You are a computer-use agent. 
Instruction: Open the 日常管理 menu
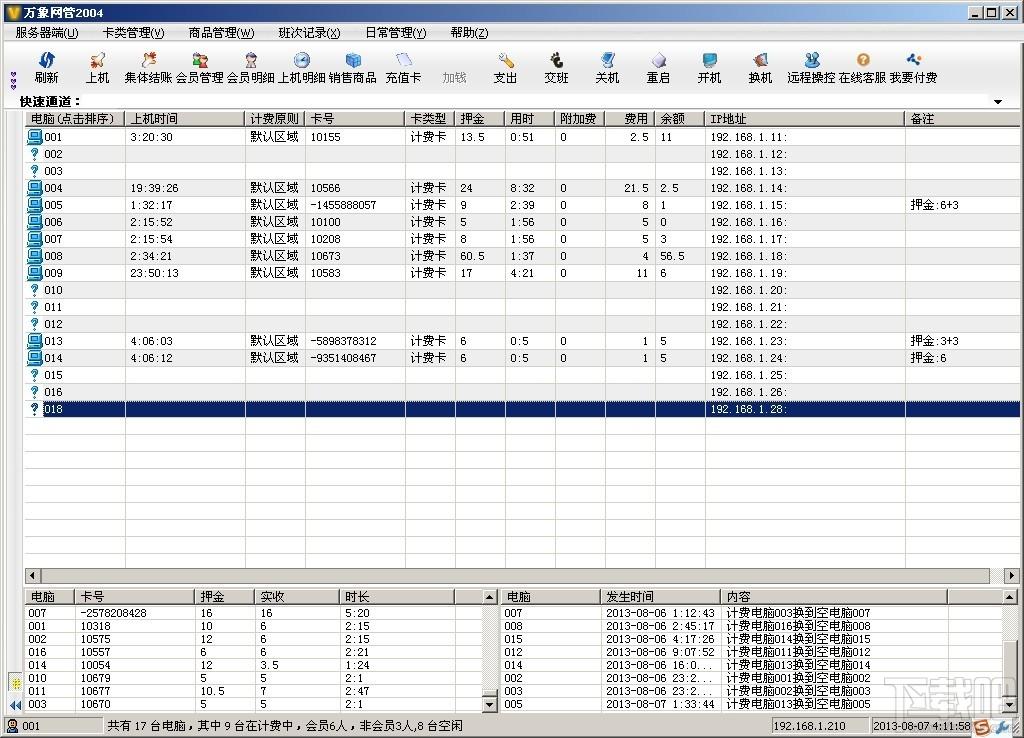point(396,33)
